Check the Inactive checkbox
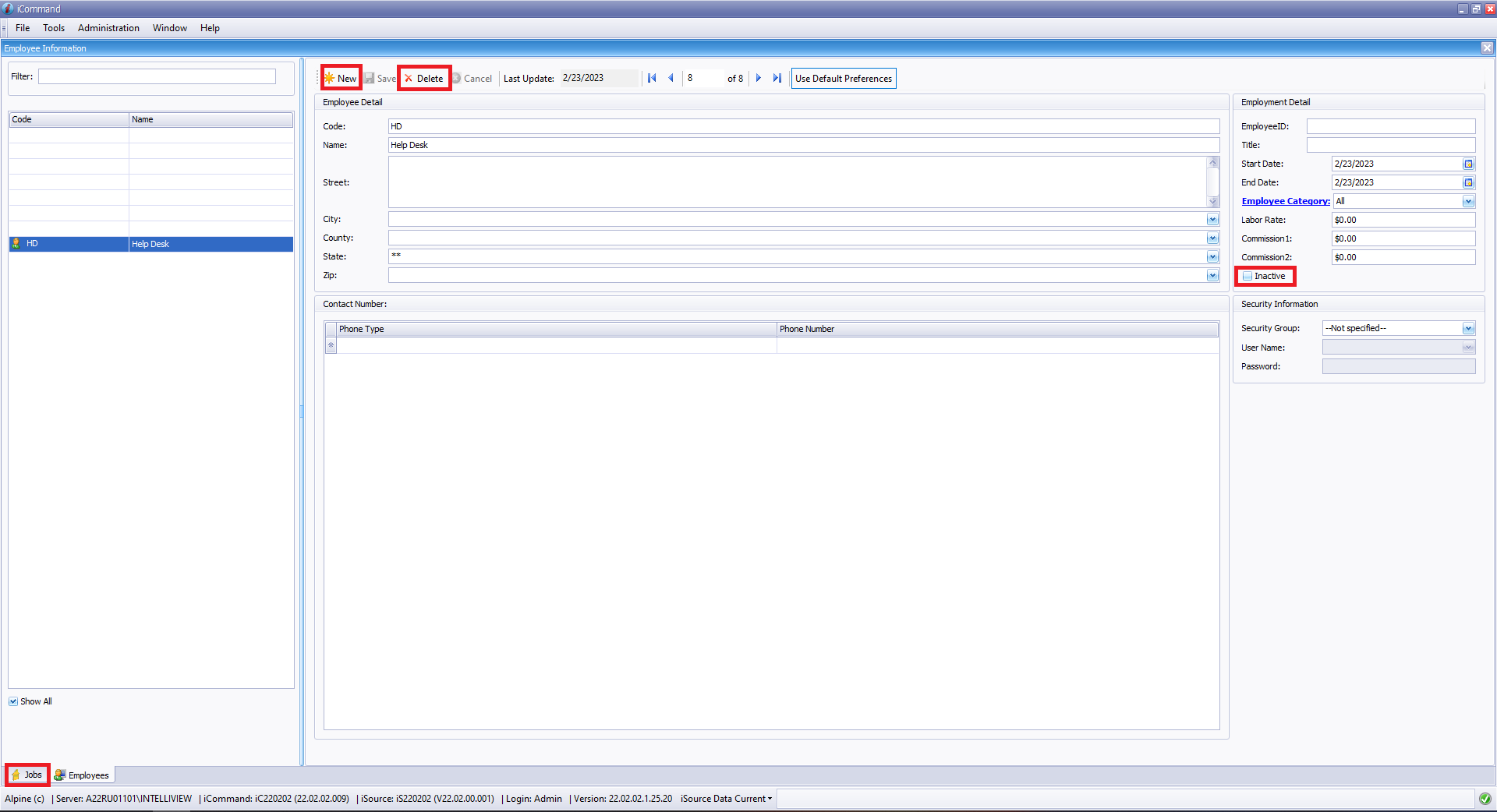Viewport: 1497px width, 812px height. (x=1247, y=276)
